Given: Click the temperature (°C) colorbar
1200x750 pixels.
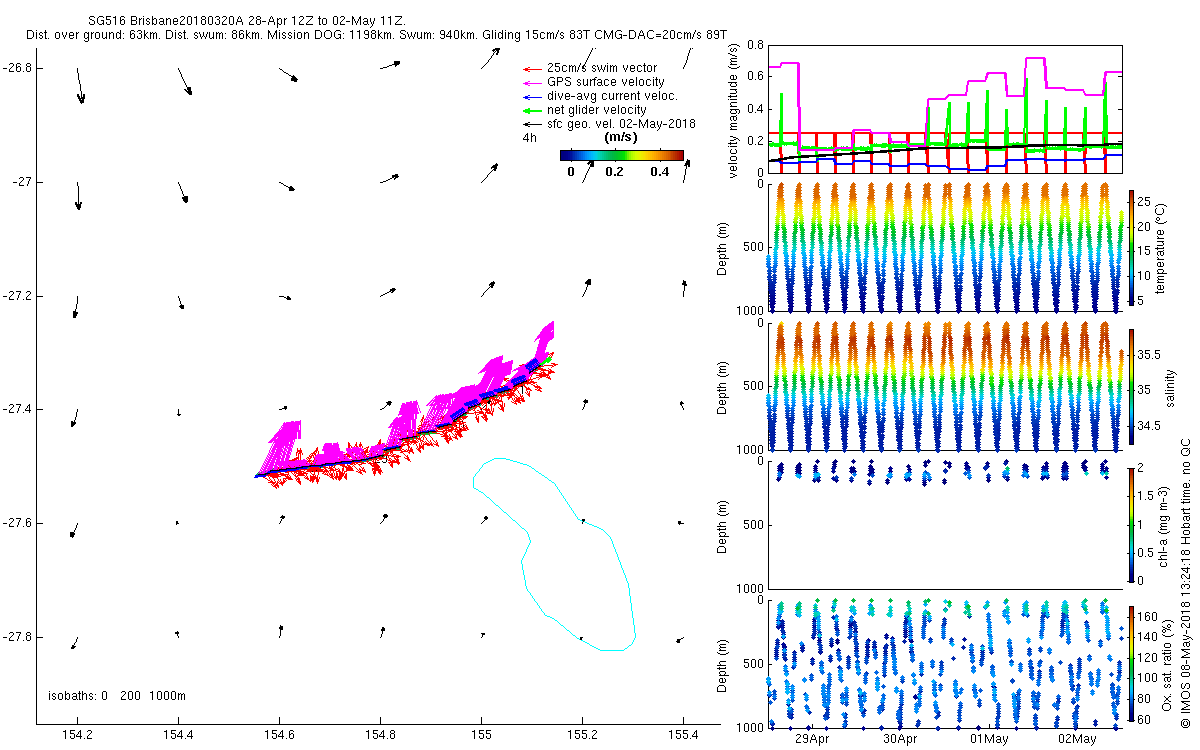Looking at the screenshot, I should tap(1131, 248).
